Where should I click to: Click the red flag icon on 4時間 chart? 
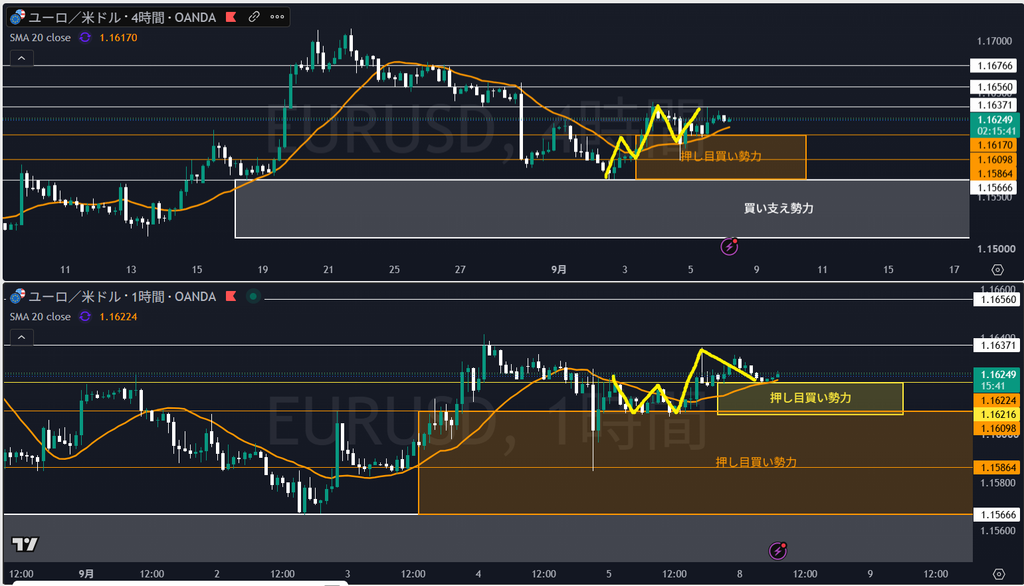click(231, 17)
